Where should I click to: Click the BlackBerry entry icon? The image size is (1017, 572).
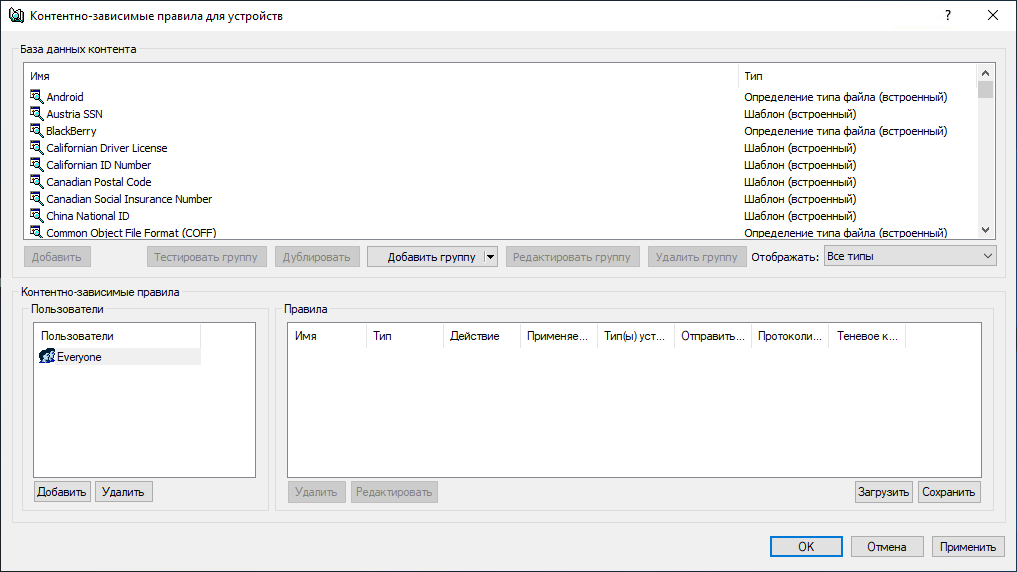(x=36, y=130)
